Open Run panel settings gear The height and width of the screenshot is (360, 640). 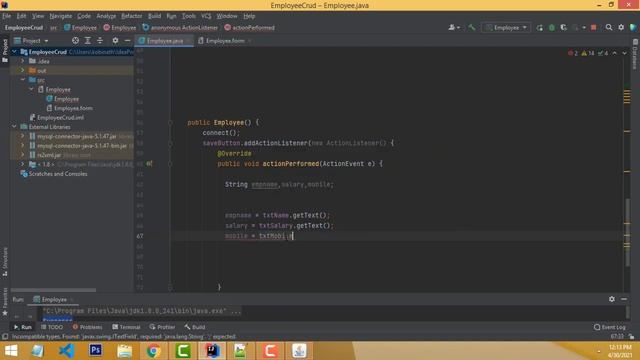tap(611, 299)
